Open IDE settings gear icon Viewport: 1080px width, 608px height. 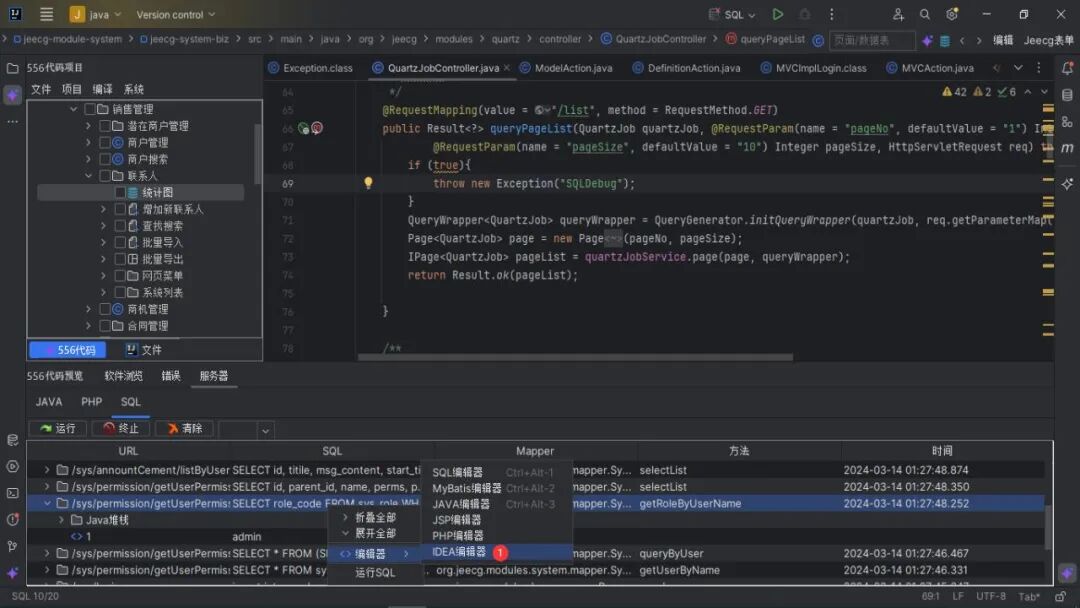coord(952,14)
